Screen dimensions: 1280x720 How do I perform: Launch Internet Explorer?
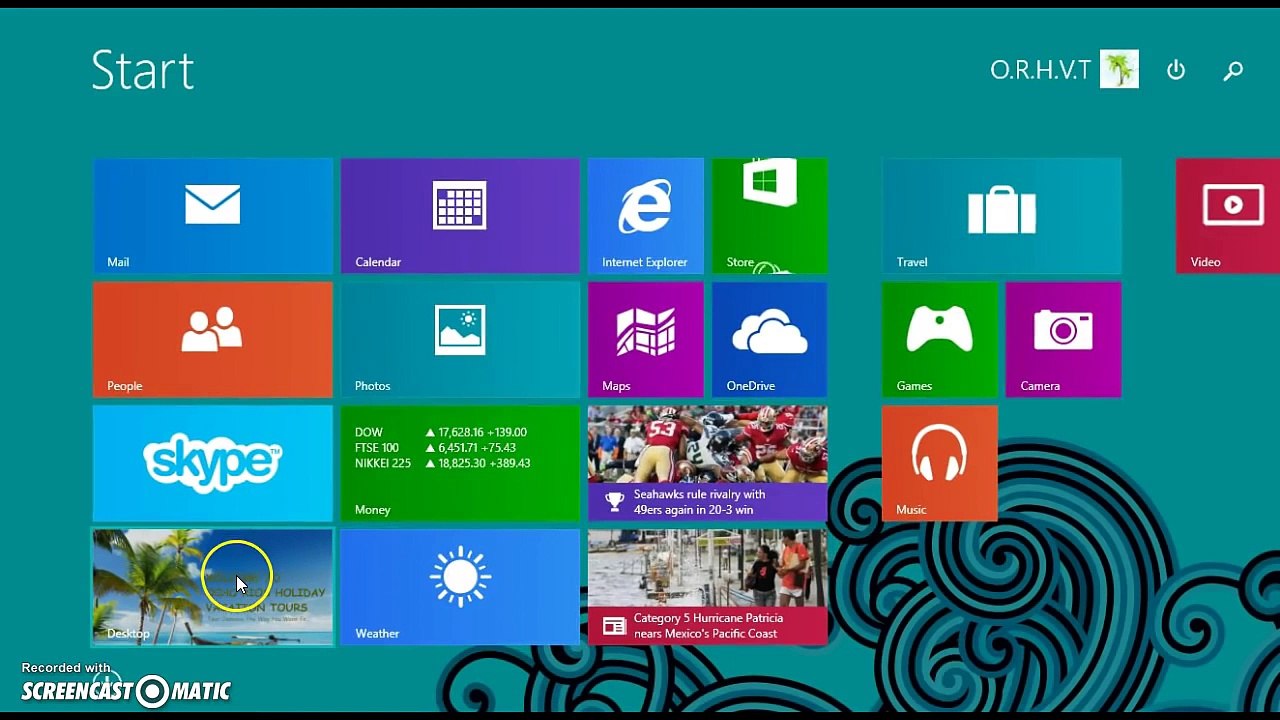click(646, 215)
